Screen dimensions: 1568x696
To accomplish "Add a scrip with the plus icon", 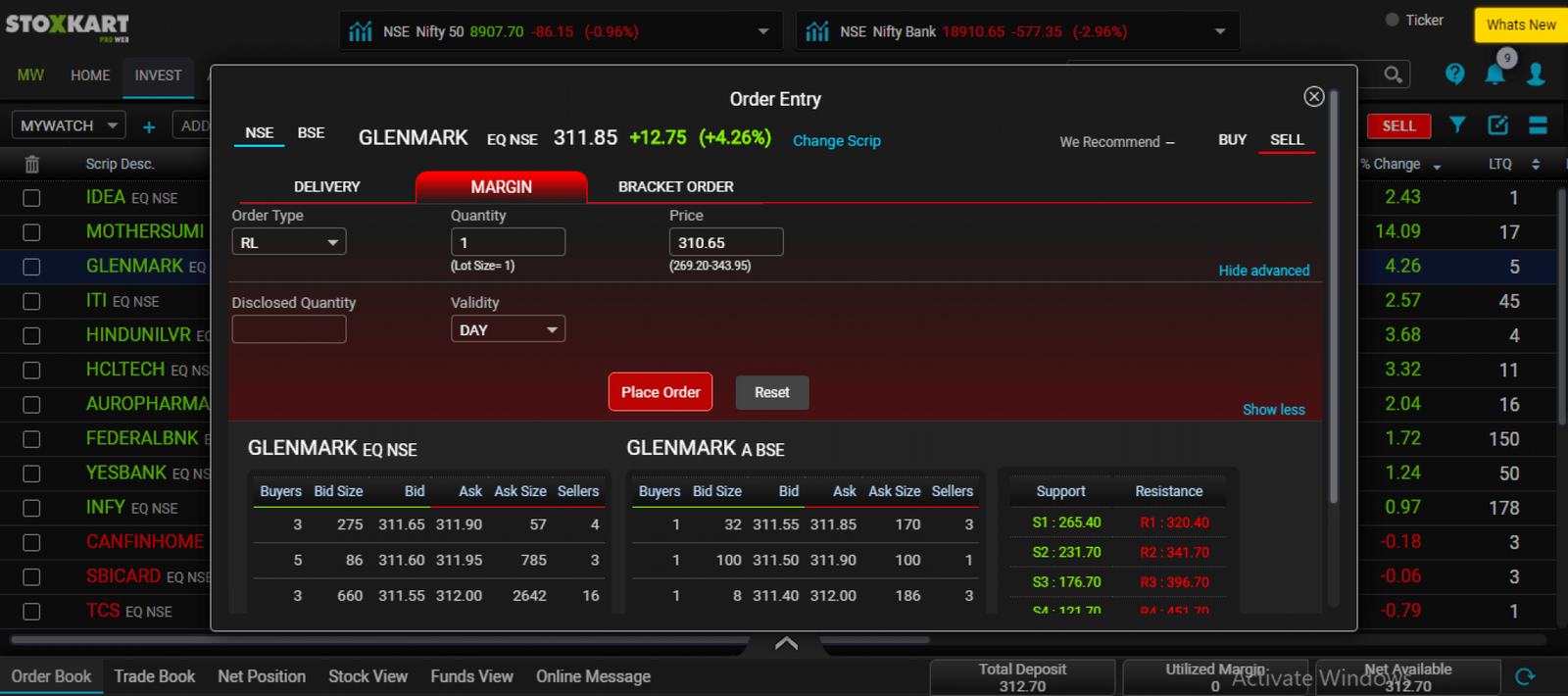I will [x=149, y=126].
